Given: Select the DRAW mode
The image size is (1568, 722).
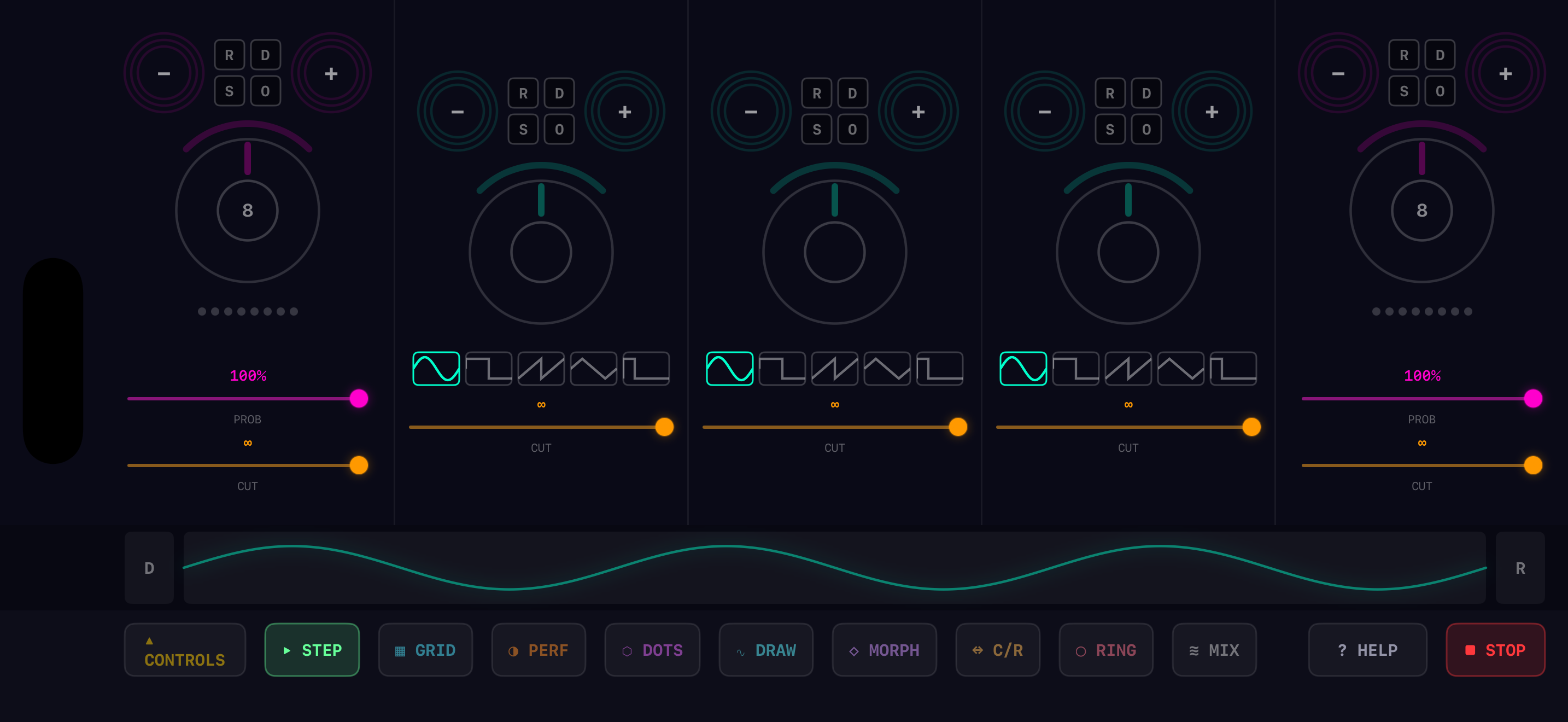Looking at the screenshot, I should 767,650.
